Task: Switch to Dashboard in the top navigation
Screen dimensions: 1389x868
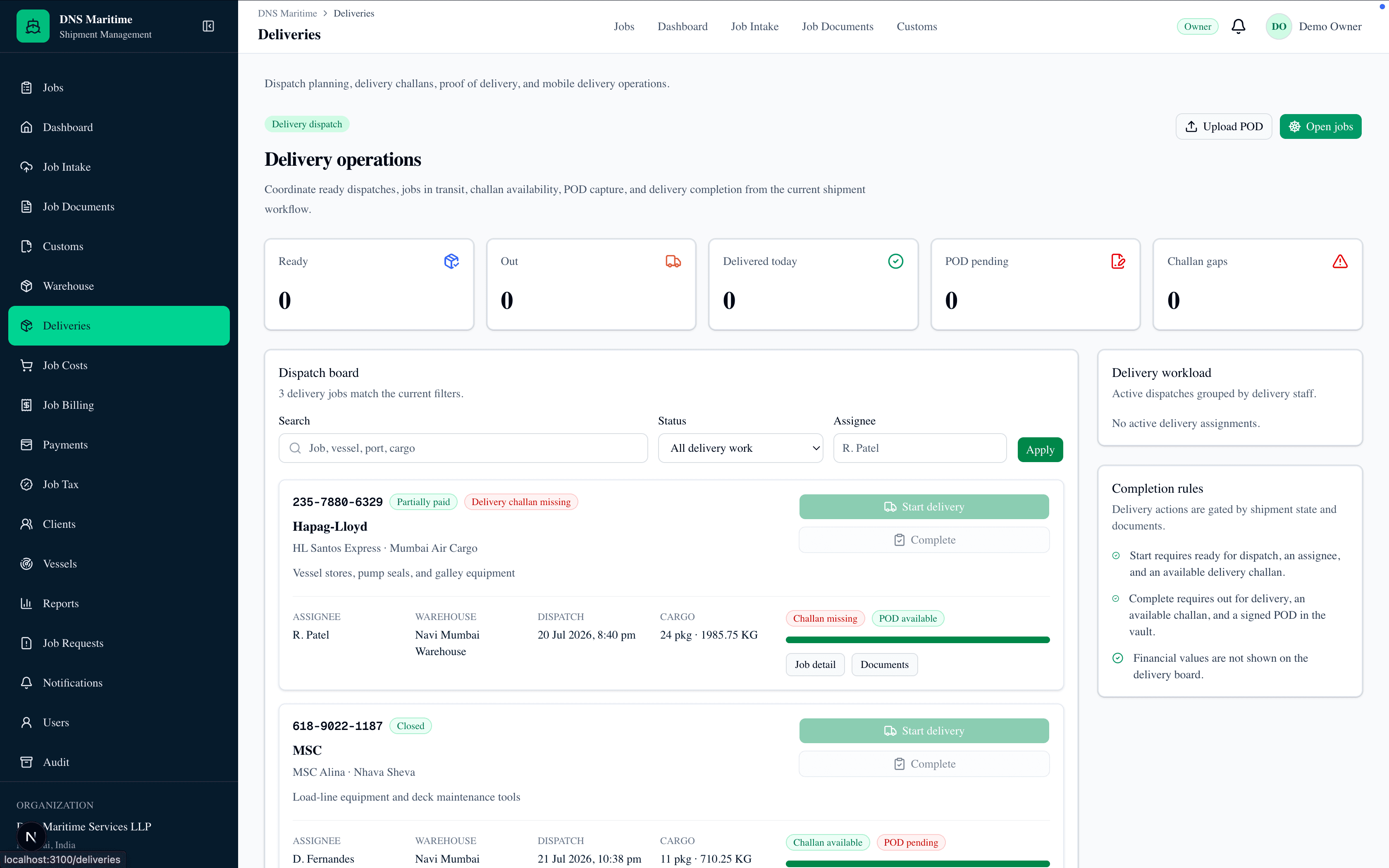Action: (x=683, y=26)
